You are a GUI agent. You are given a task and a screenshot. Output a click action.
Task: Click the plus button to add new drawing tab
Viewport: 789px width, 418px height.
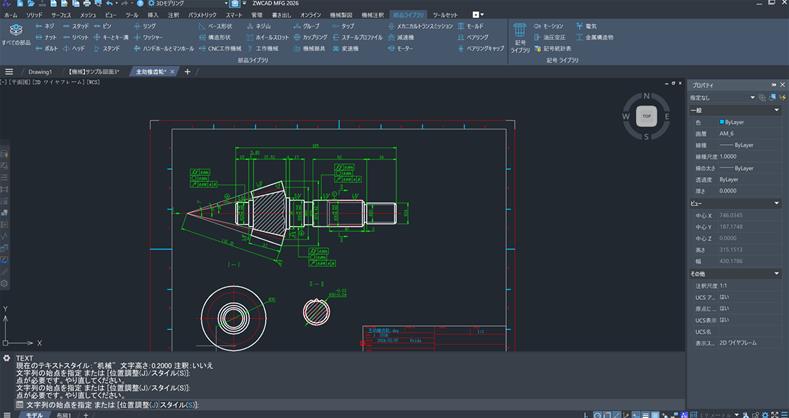tap(187, 72)
